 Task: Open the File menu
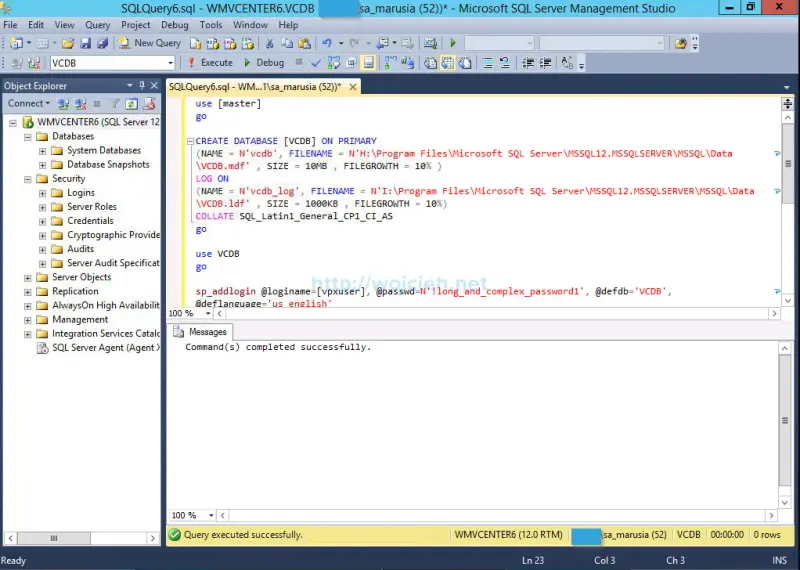(10, 24)
